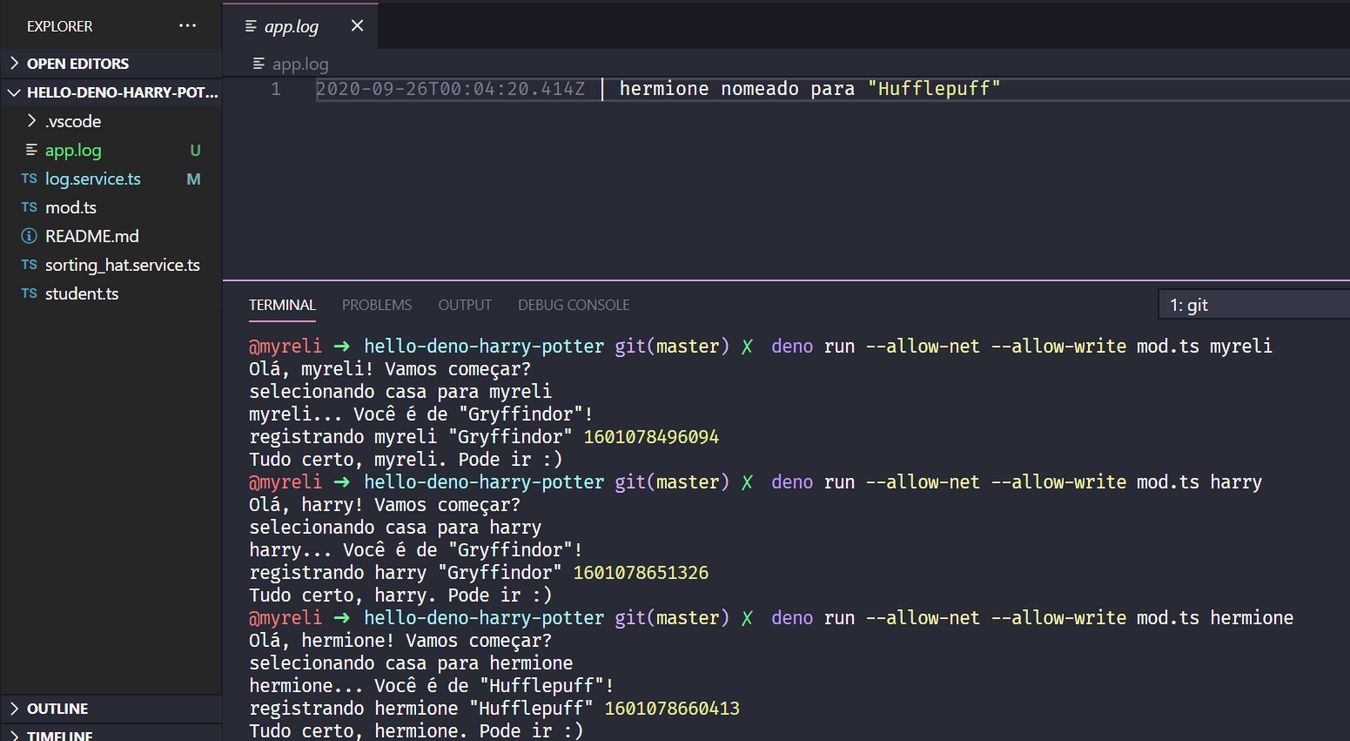Click the app.log file icon in tab
The image size is (1350, 741).
[251, 26]
